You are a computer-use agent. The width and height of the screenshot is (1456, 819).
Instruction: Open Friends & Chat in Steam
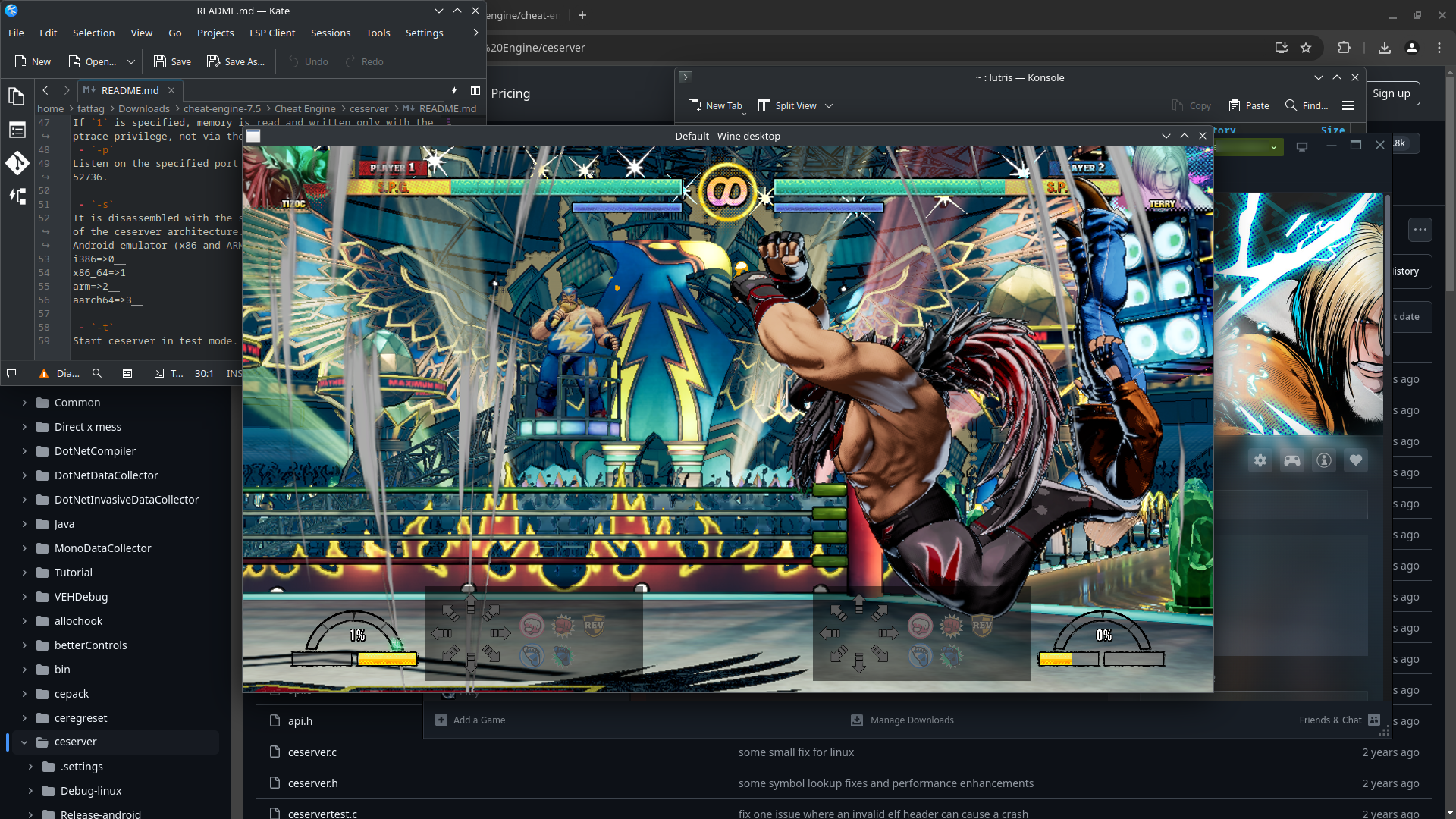pyautogui.click(x=1340, y=720)
